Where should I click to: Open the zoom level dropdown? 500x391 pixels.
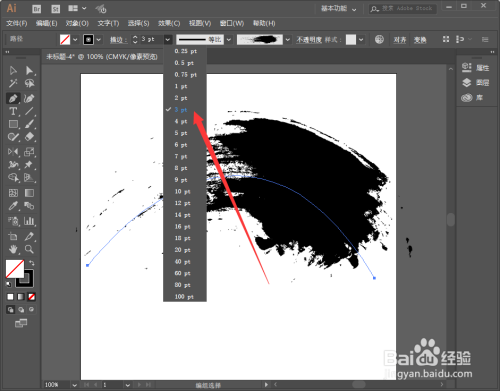click(75, 385)
